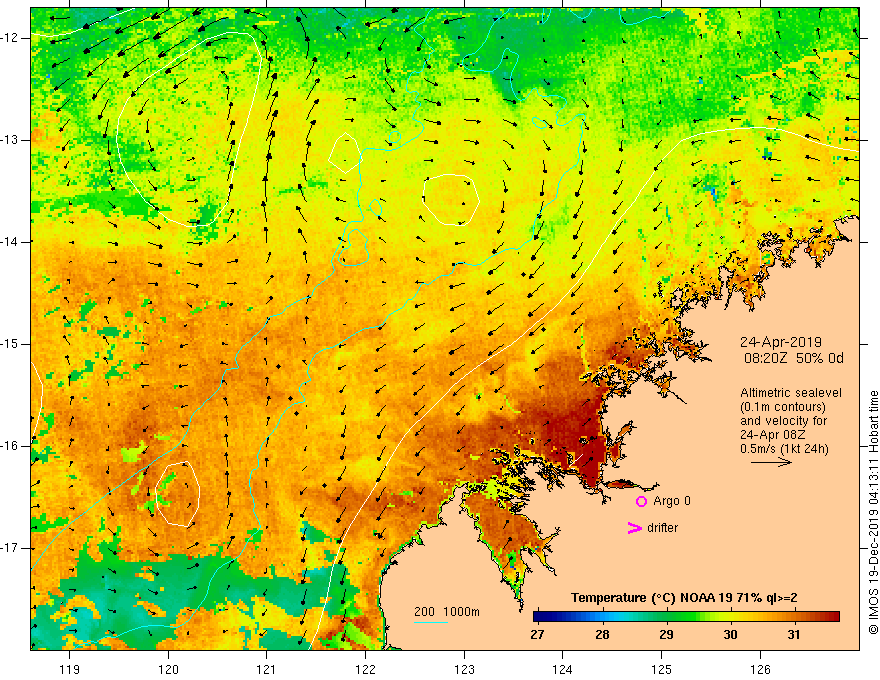Click the color bar value "29"

(x=666, y=635)
